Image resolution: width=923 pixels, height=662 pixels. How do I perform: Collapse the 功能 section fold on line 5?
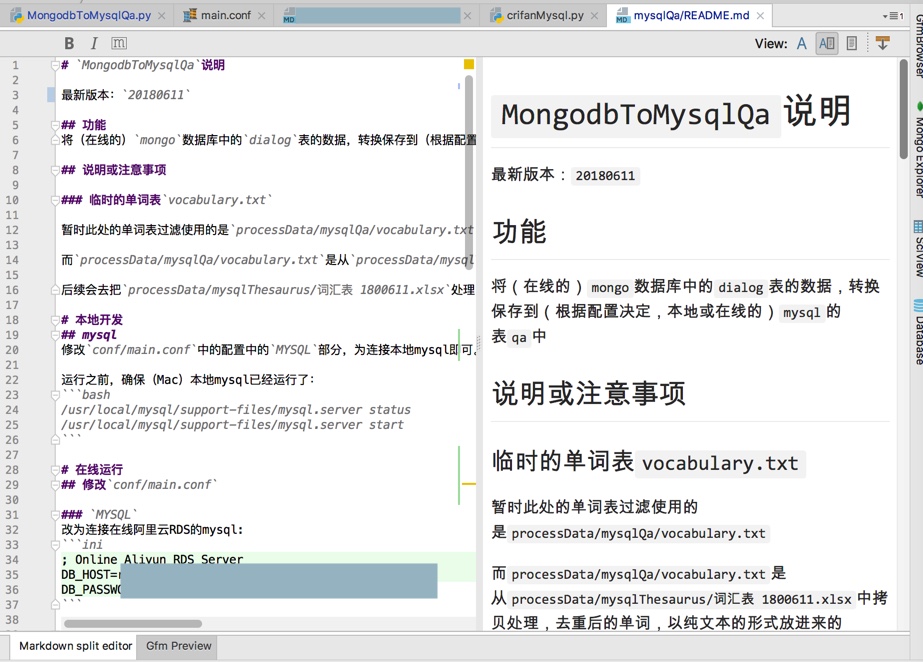(x=55, y=125)
